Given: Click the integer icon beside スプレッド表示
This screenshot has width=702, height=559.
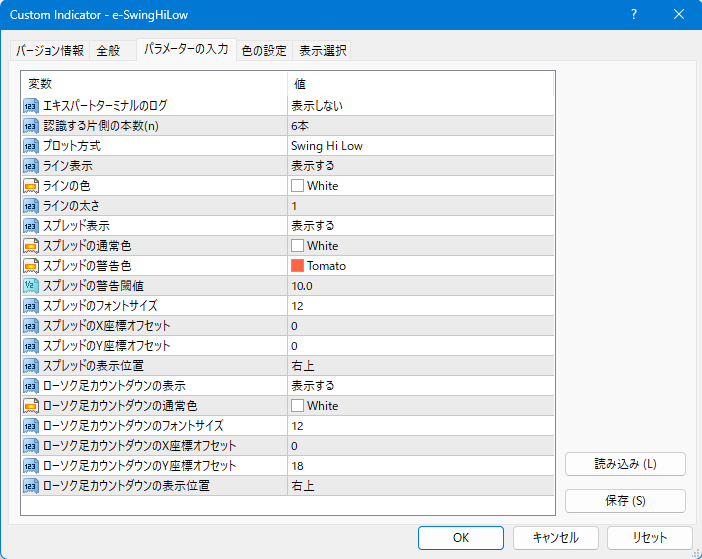Looking at the screenshot, I should pos(30,226).
